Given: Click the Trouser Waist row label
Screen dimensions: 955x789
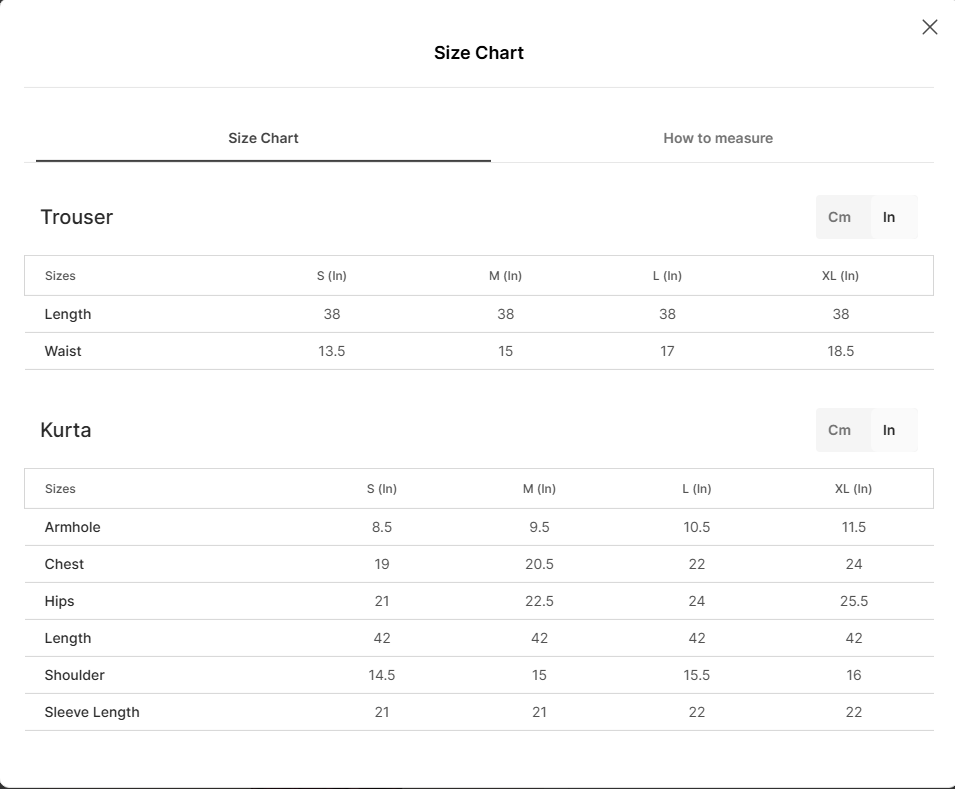Looking at the screenshot, I should click(63, 351).
